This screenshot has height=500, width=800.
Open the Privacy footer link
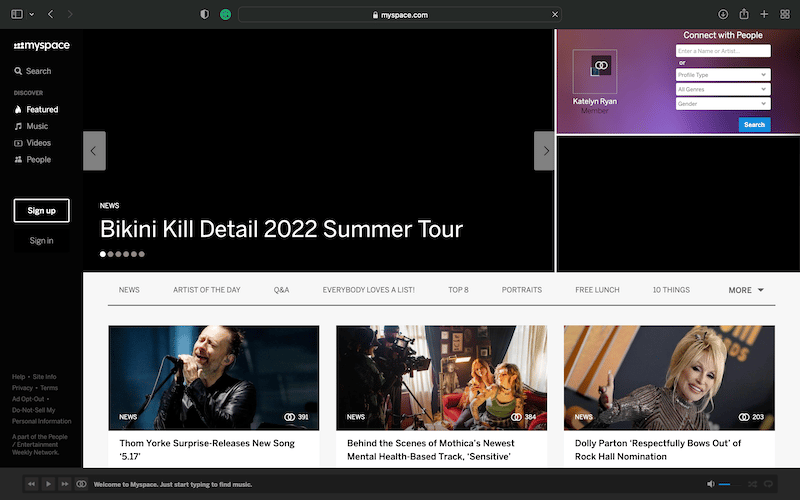[x=22, y=388]
